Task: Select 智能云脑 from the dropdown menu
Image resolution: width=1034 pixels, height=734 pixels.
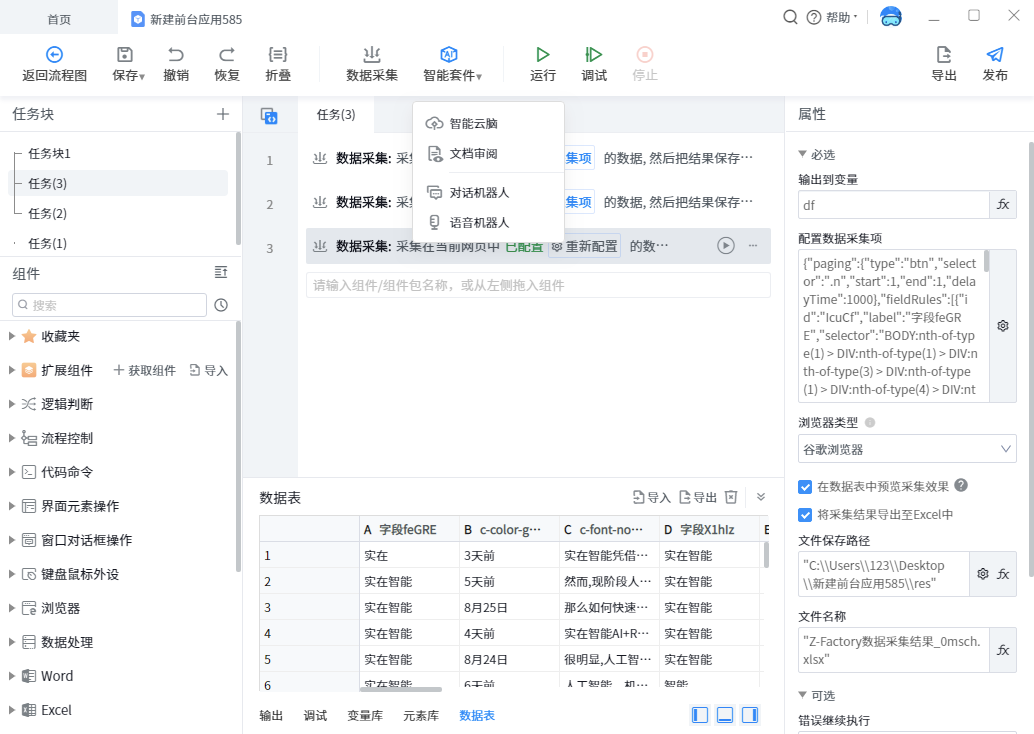Action: click(473, 124)
